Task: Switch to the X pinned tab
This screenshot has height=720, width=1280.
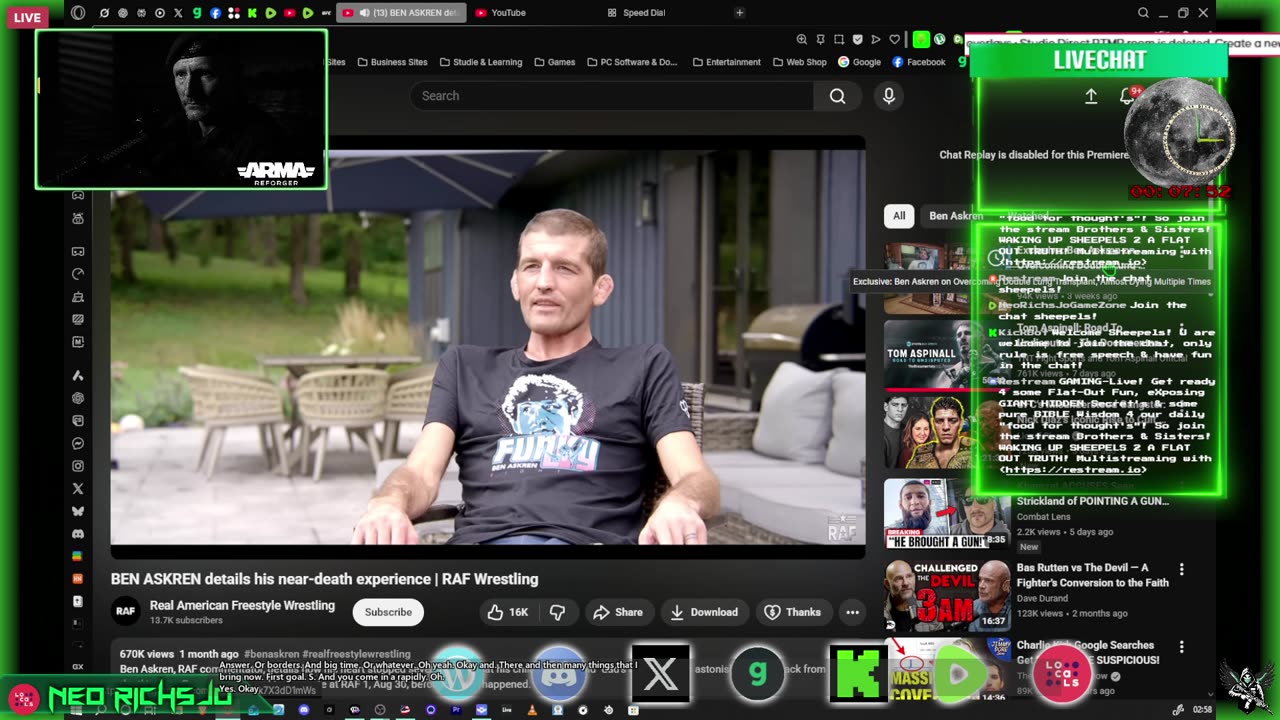Action: (178, 13)
